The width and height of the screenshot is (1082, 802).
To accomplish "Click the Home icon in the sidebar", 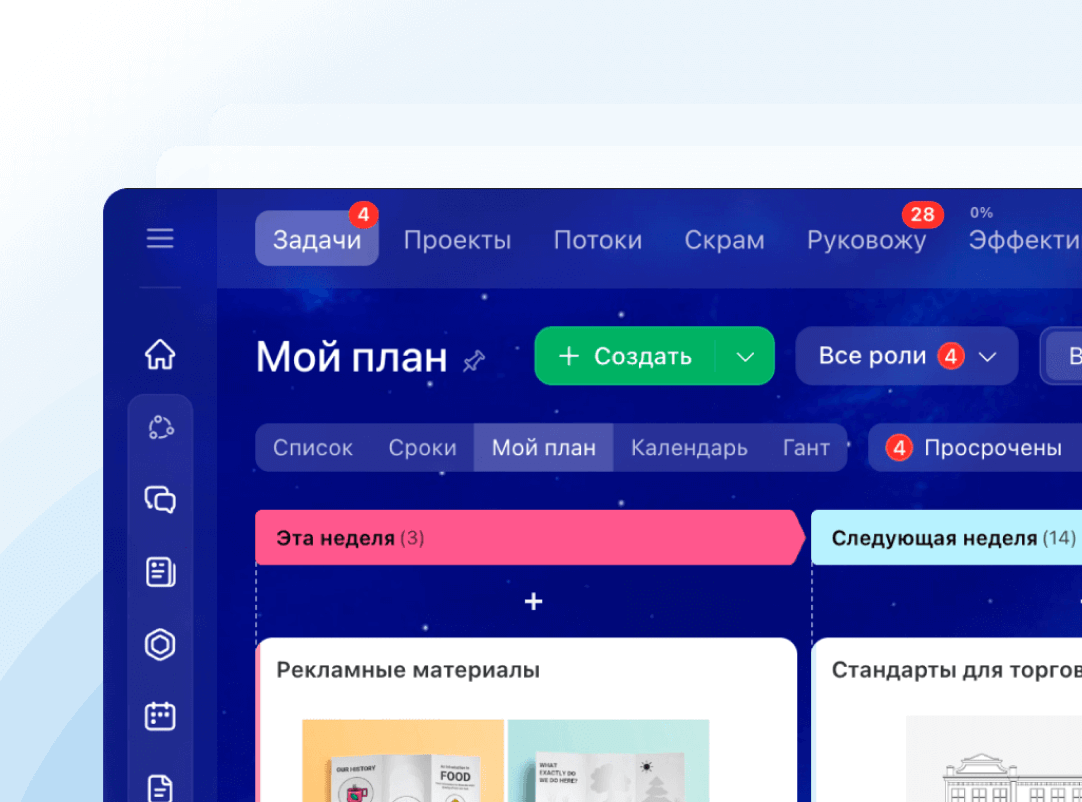I will (160, 354).
